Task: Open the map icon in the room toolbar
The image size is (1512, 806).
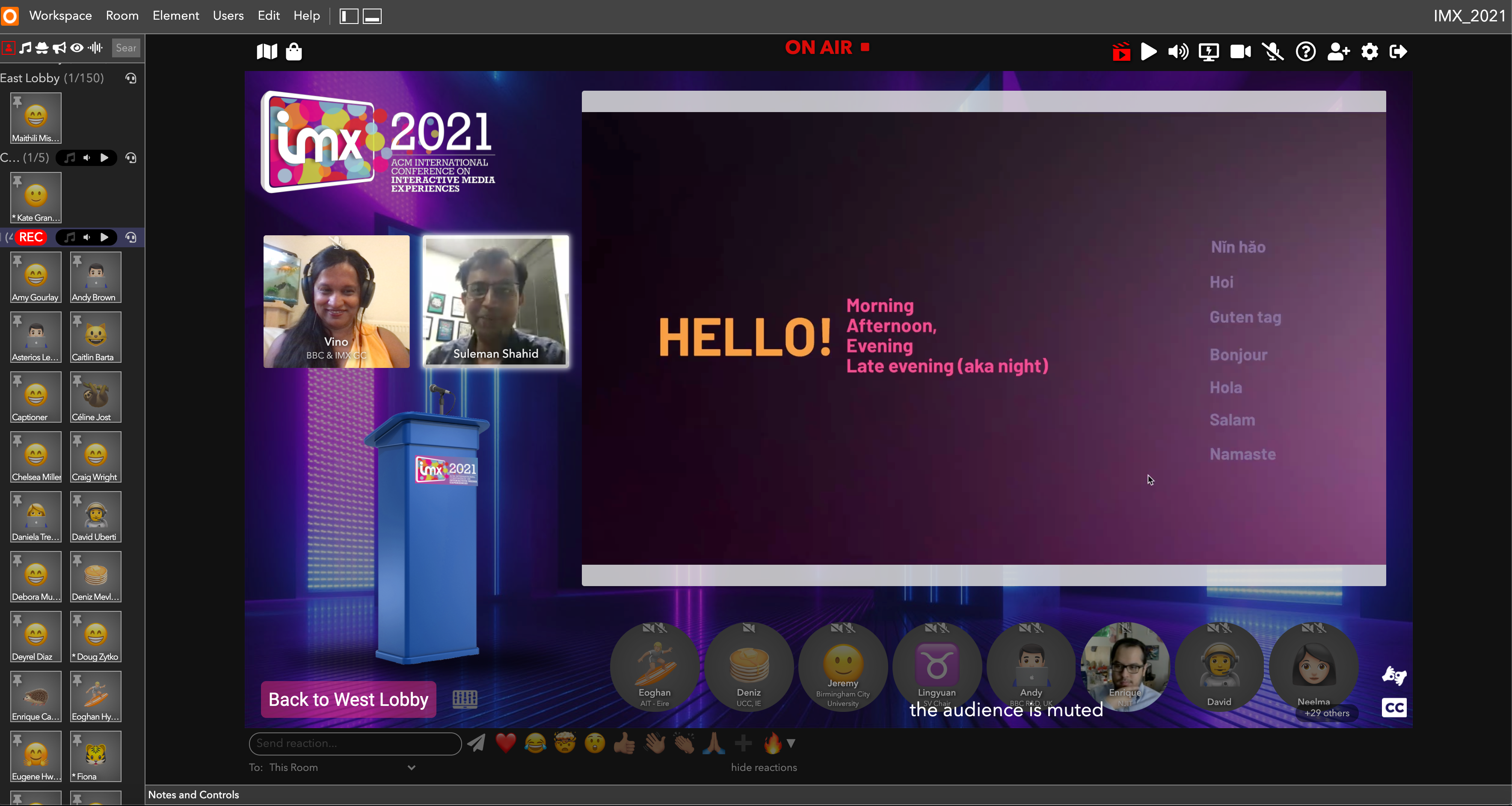Action: 267,52
